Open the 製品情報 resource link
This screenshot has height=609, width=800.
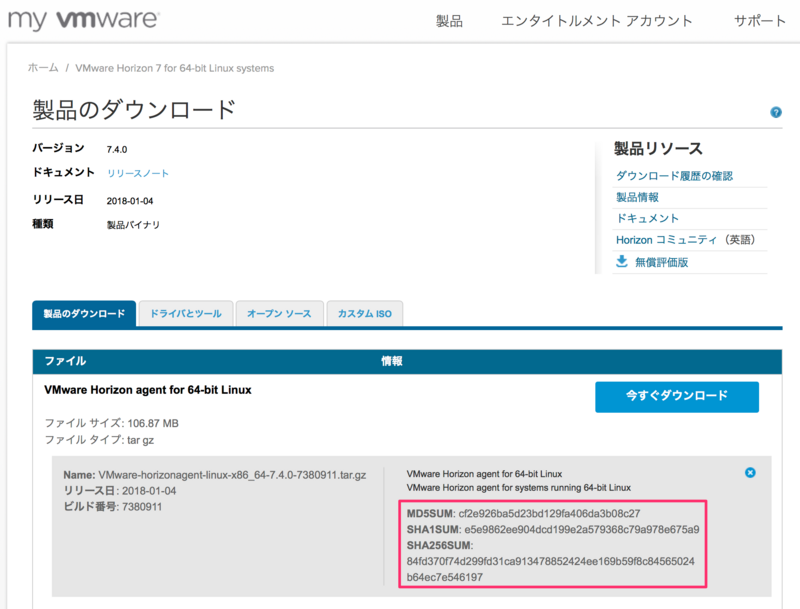(637, 197)
